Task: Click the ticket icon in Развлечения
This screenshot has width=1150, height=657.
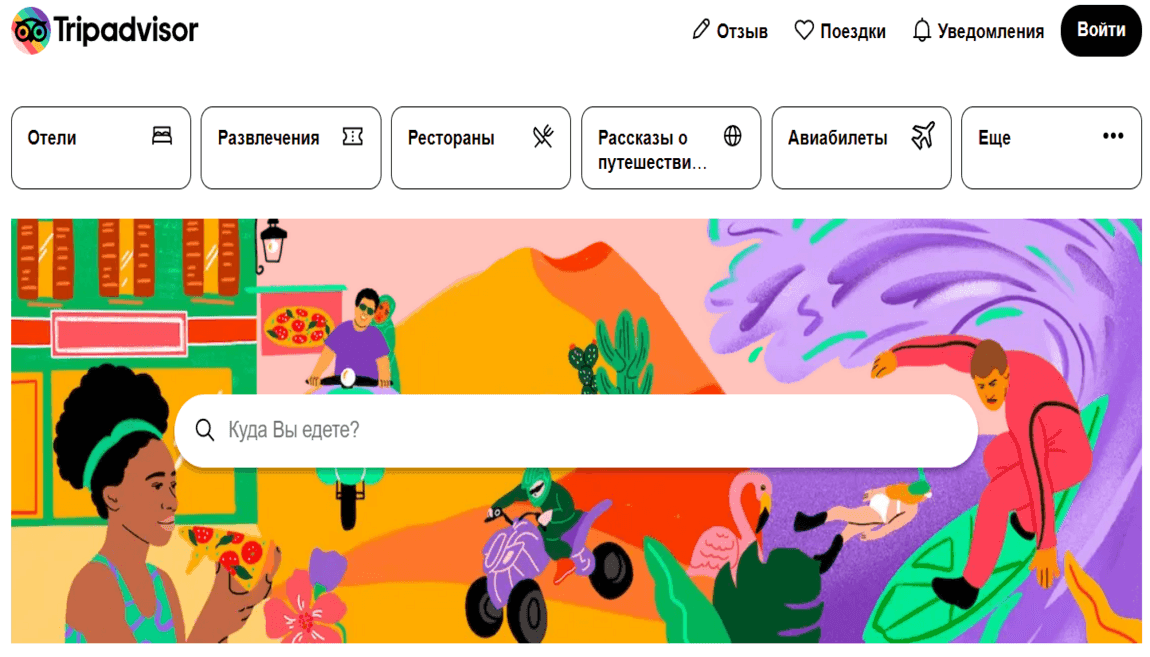Action: pyautogui.click(x=353, y=136)
